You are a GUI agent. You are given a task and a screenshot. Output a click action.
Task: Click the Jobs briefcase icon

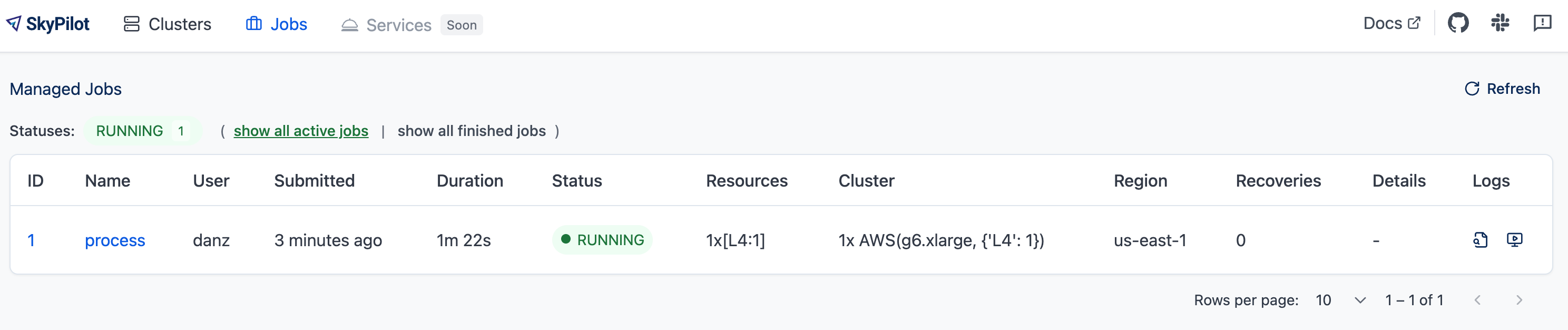(253, 24)
